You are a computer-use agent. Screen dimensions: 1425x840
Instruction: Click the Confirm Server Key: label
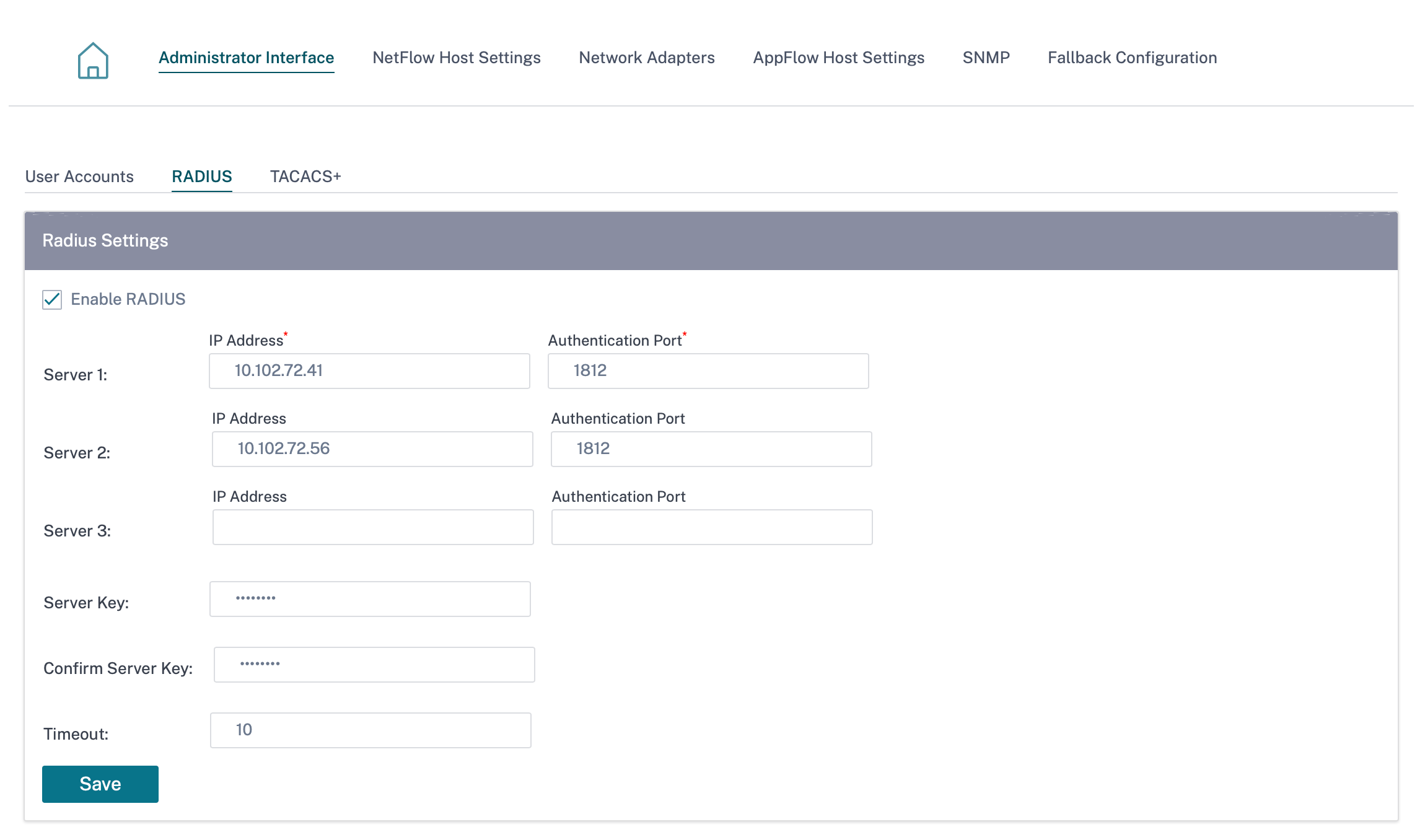tap(118, 668)
